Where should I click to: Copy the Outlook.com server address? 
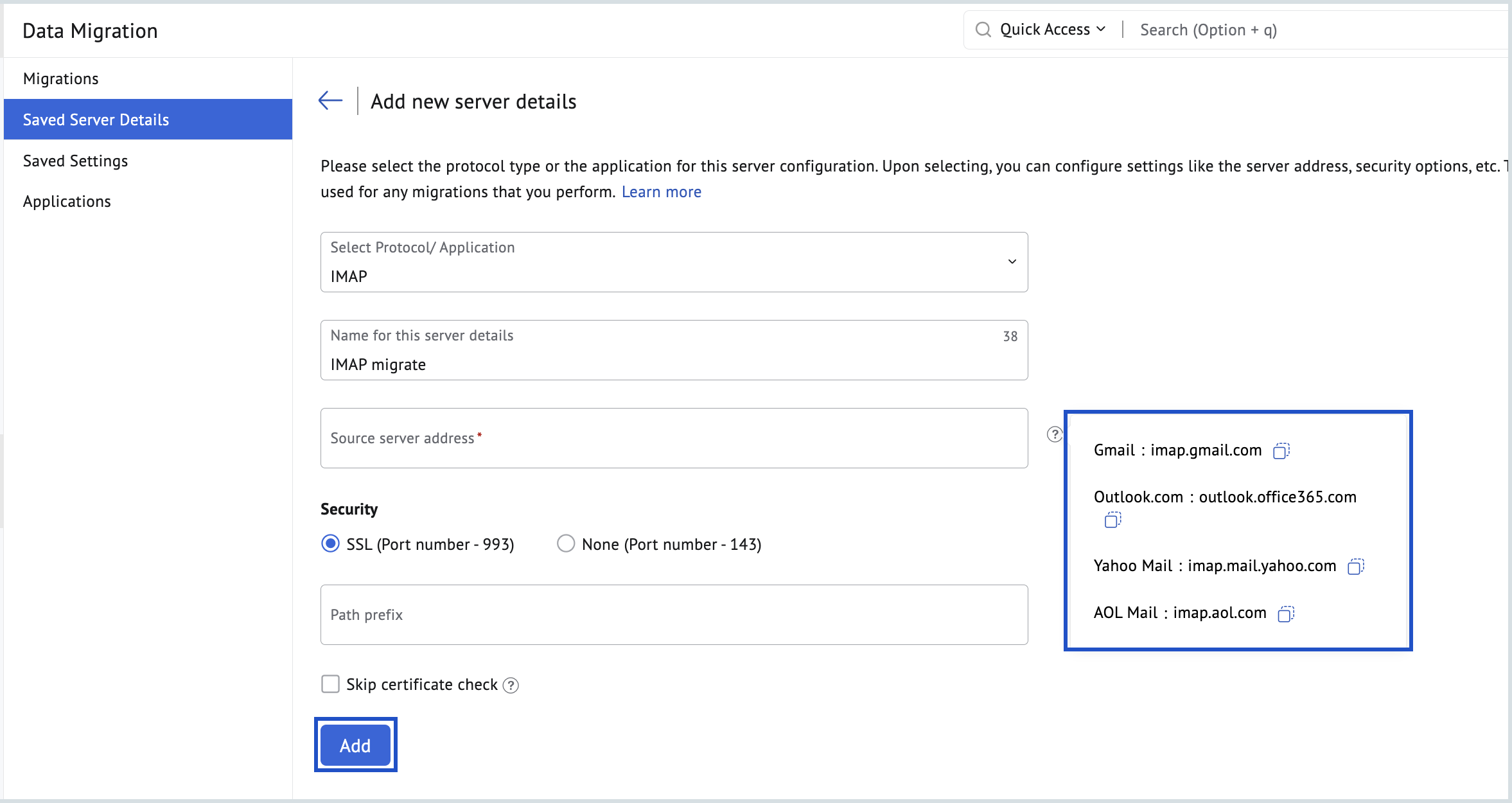(x=1112, y=520)
